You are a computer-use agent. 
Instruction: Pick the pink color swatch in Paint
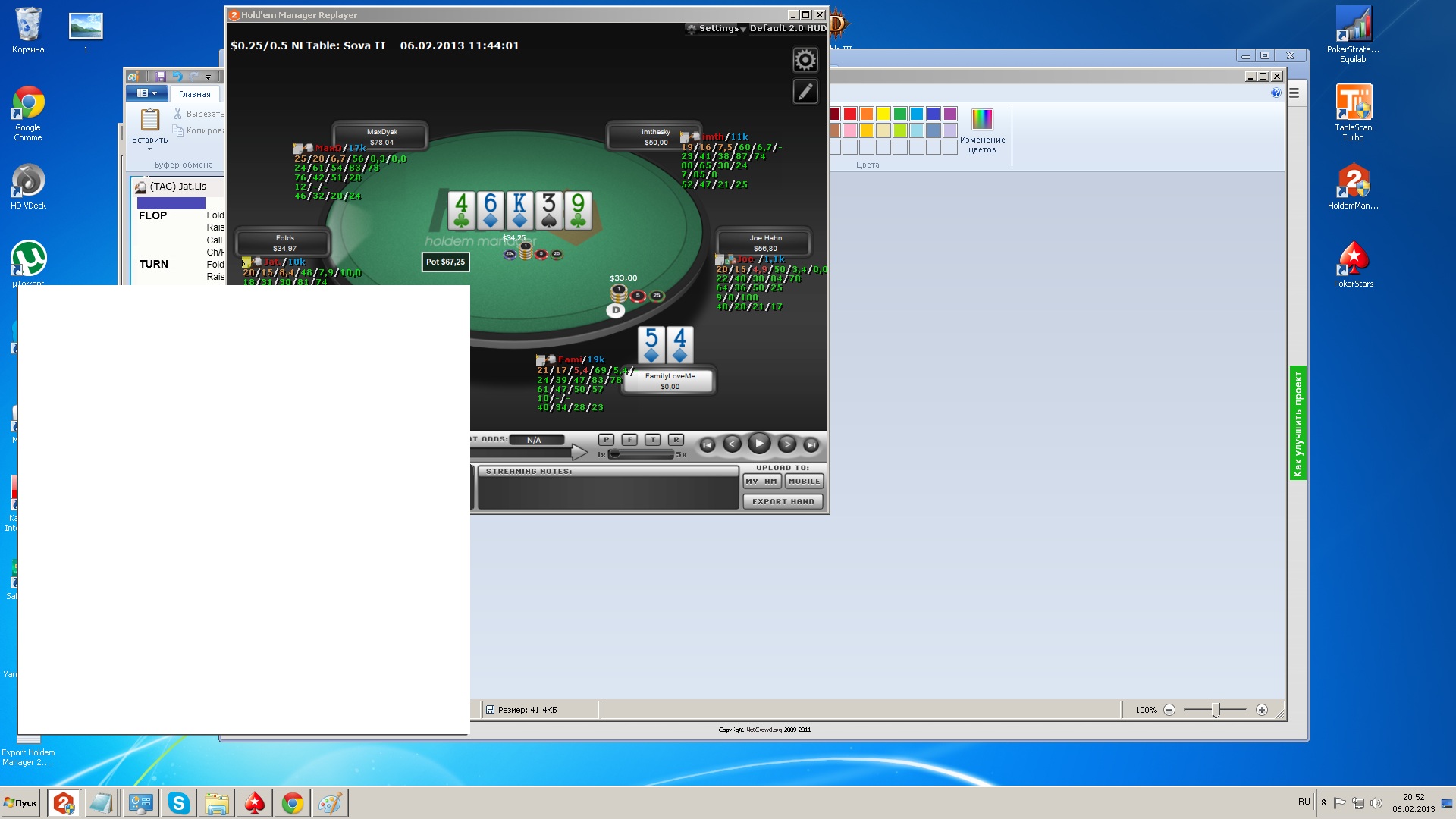[850, 130]
